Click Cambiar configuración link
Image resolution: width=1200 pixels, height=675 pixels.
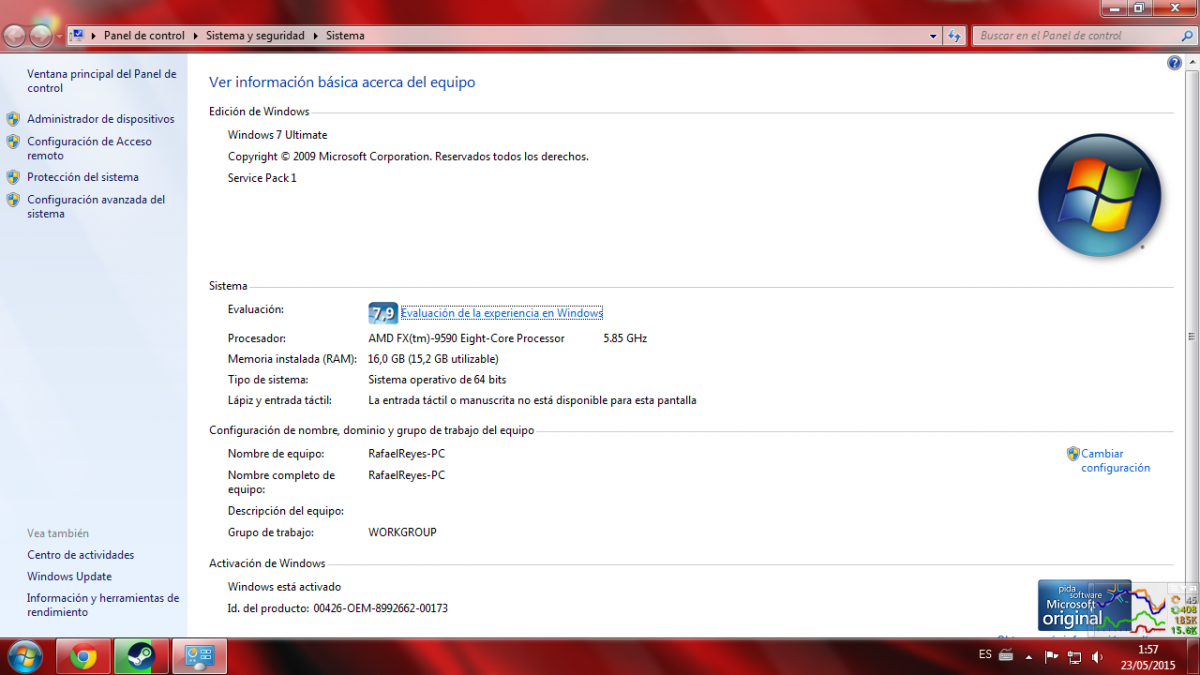pos(1115,461)
